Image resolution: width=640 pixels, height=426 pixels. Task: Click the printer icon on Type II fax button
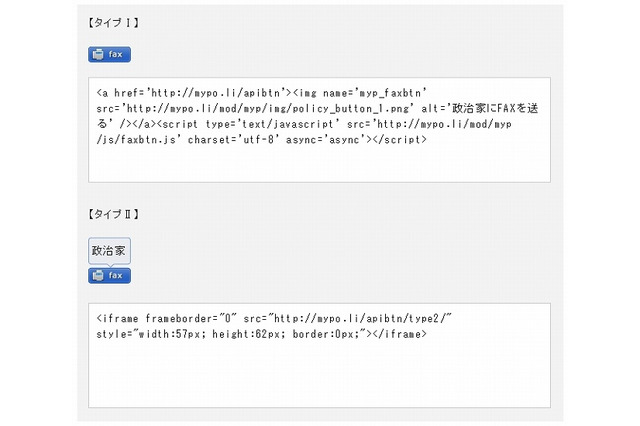pyautogui.click(x=98, y=275)
